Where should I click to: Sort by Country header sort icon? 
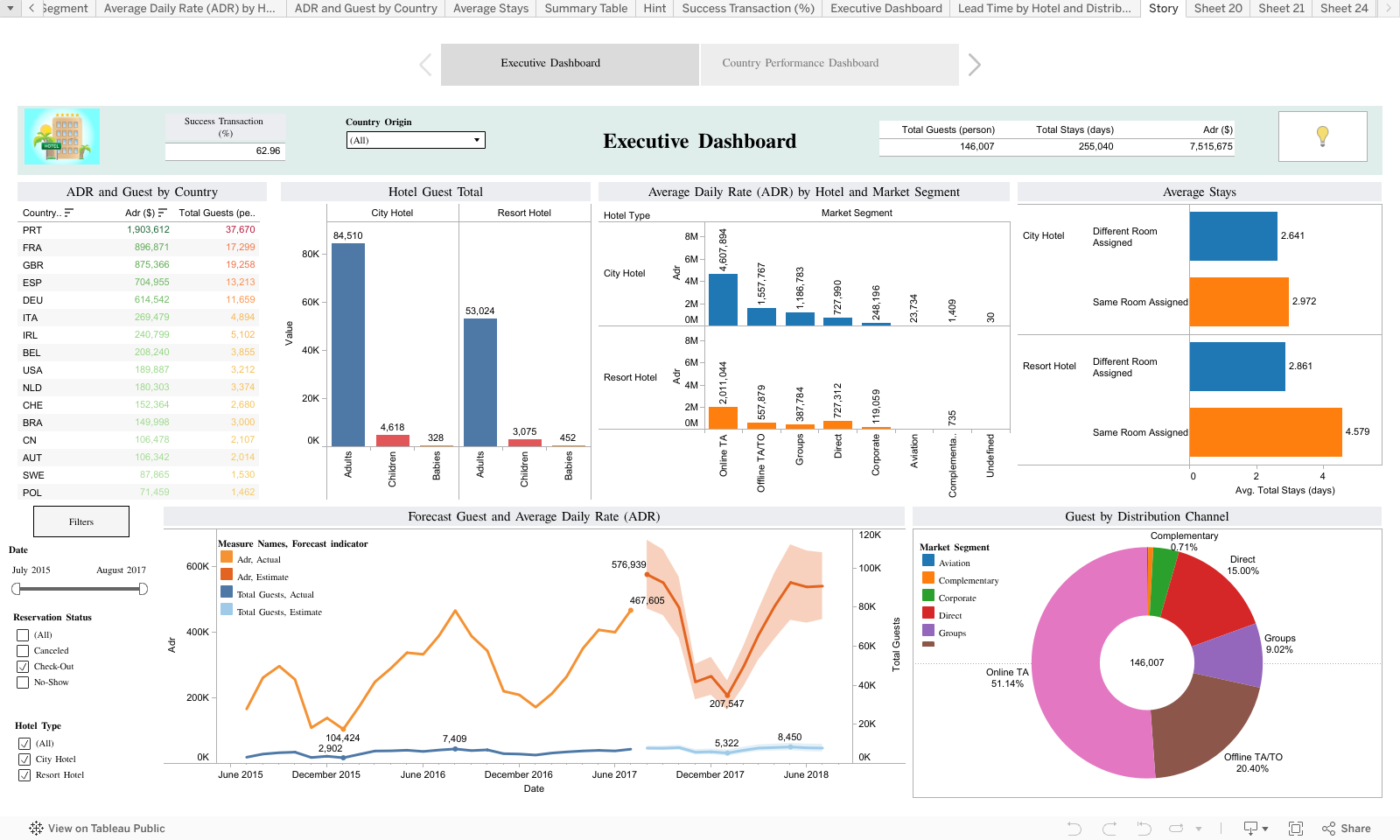tap(69, 213)
